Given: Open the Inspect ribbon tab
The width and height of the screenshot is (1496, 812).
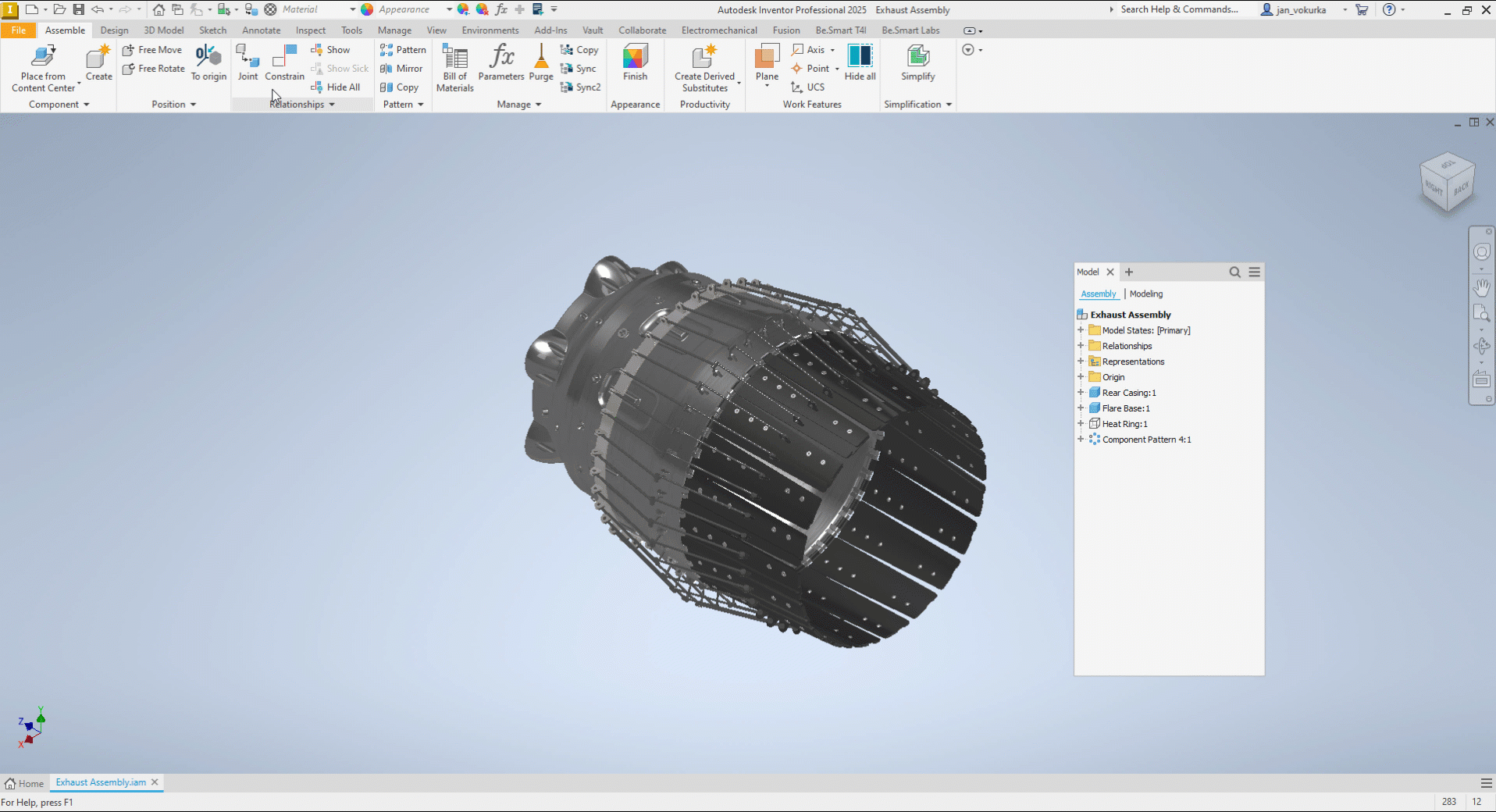Looking at the screenshot, I should tap(311, 30).
